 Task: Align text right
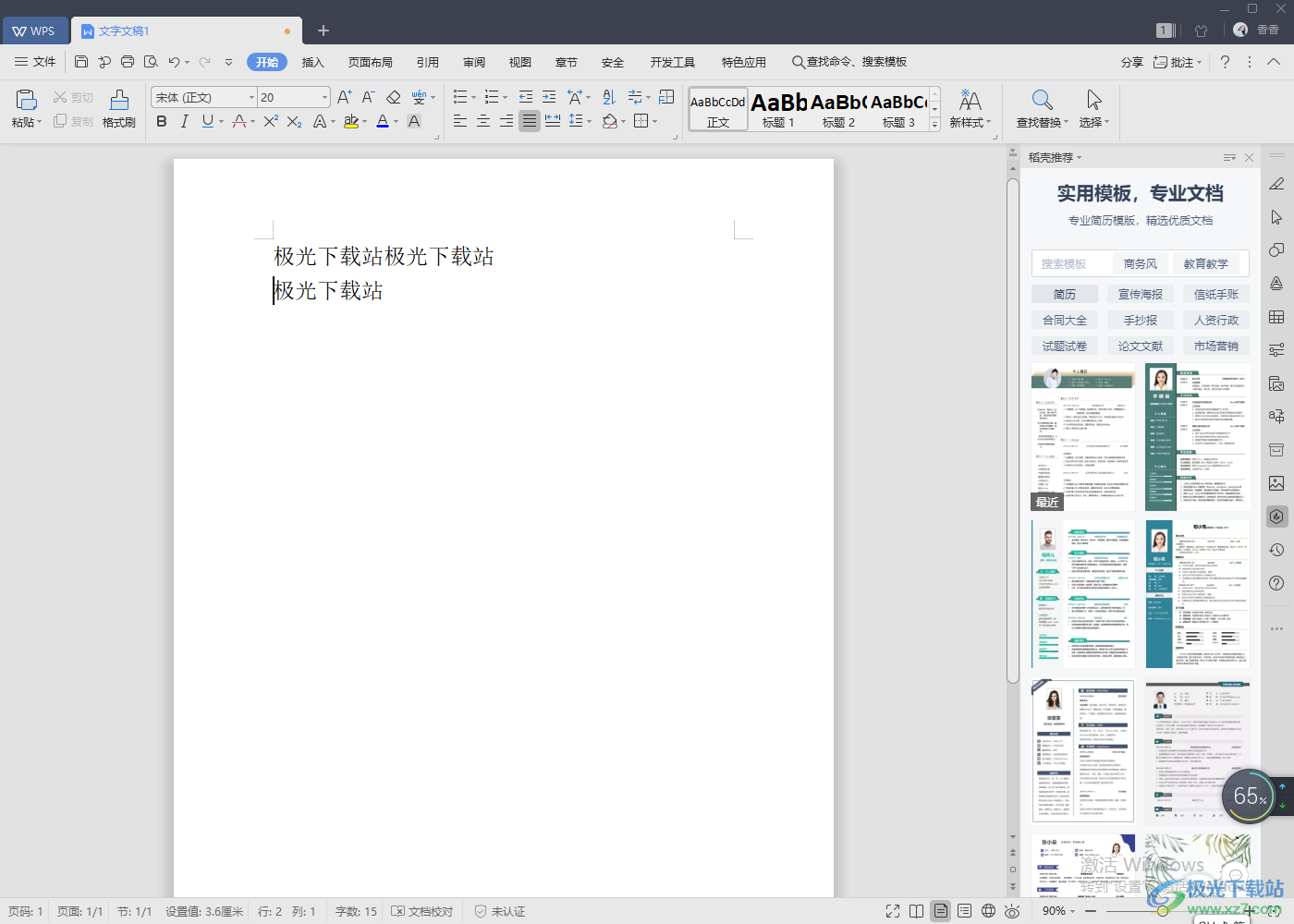[507, 121]
